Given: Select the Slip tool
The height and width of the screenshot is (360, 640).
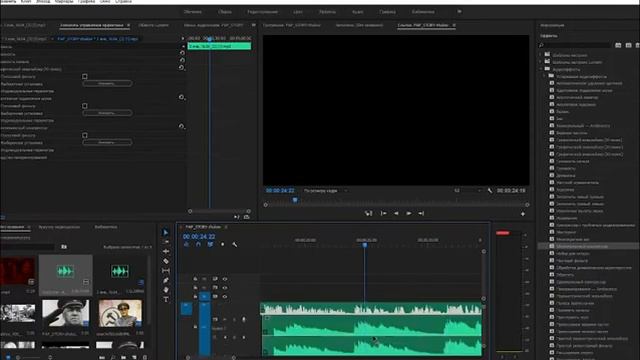Looking at the screenshot, I should click(165, 271).
